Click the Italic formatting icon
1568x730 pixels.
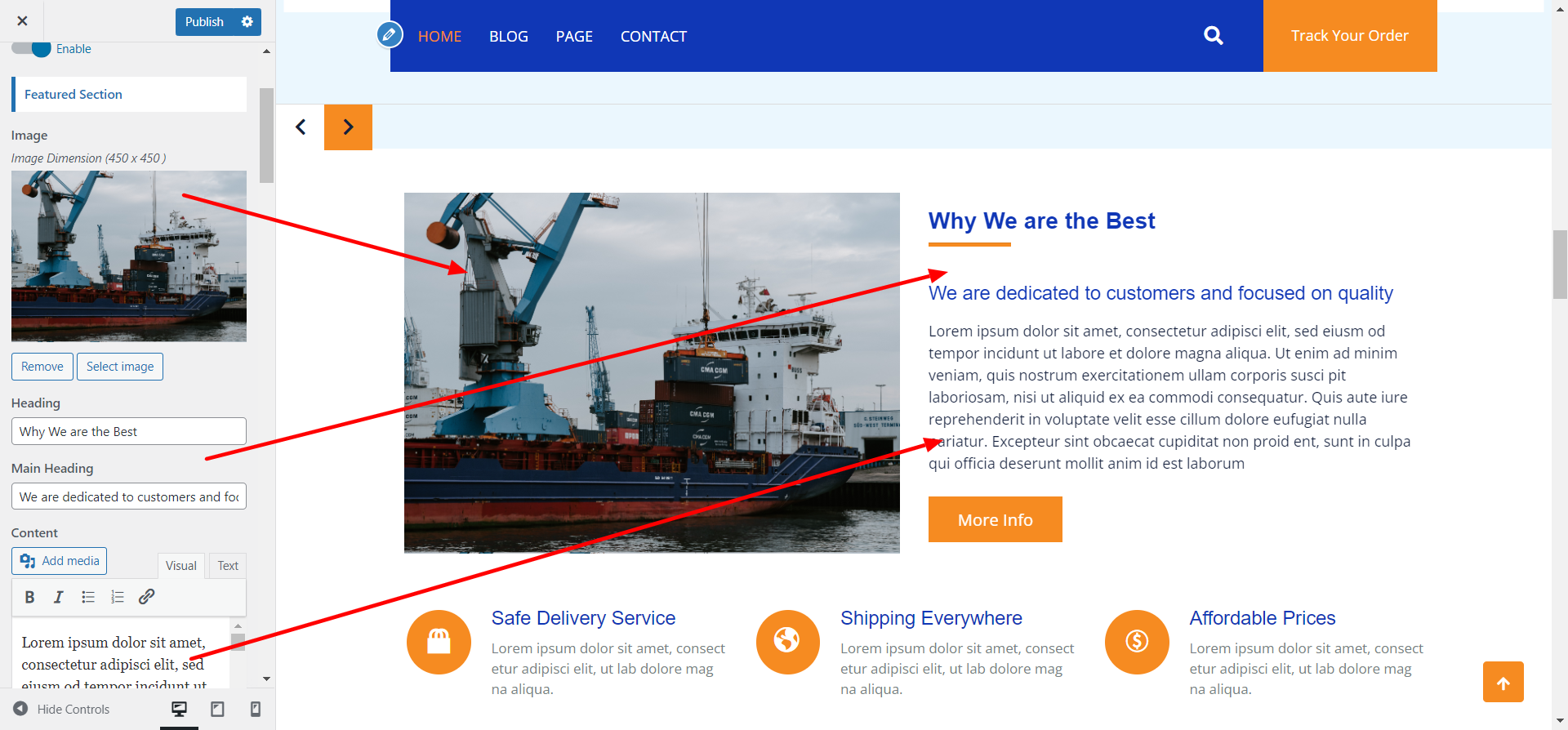tap(59, 597)
